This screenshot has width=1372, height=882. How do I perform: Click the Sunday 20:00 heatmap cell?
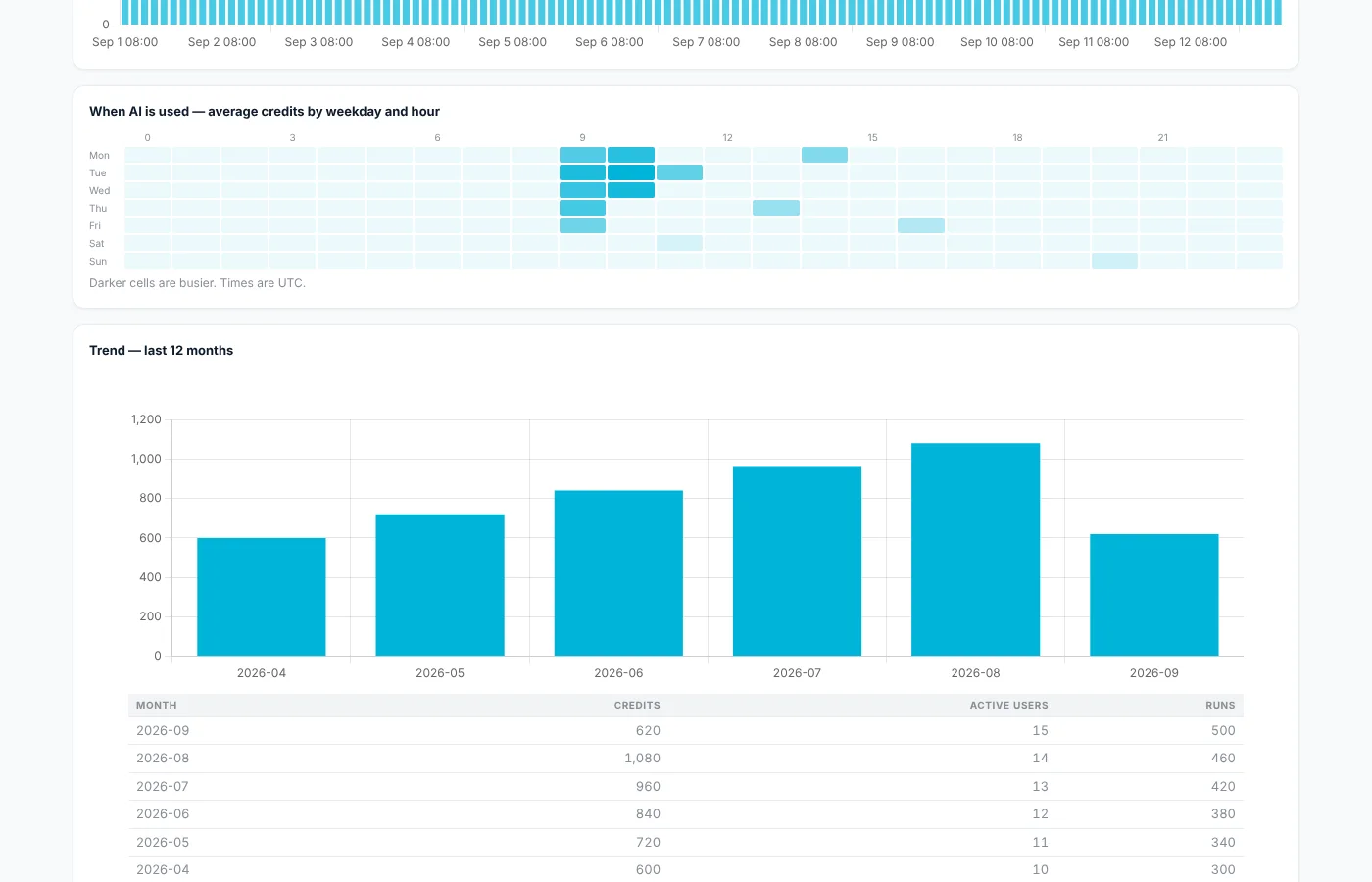[x=1114, y=261]
